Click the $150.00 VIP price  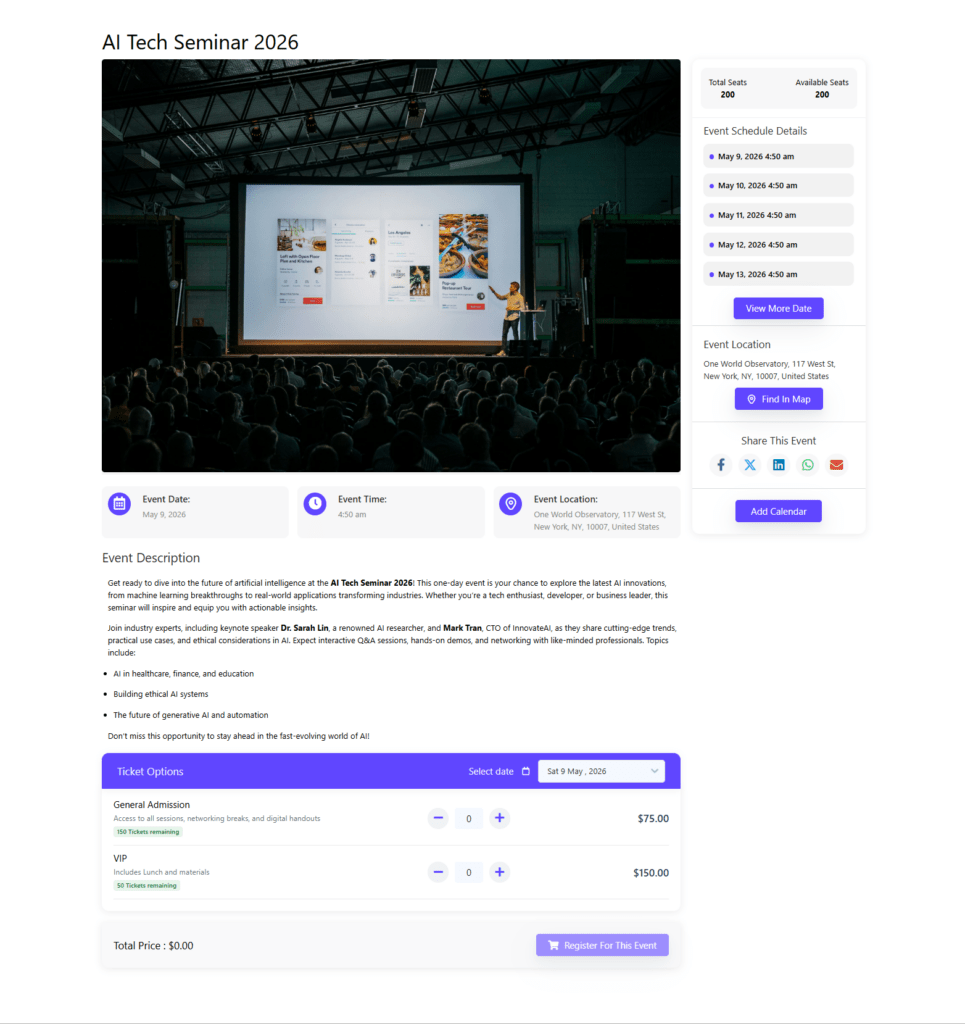coord(651,872)
